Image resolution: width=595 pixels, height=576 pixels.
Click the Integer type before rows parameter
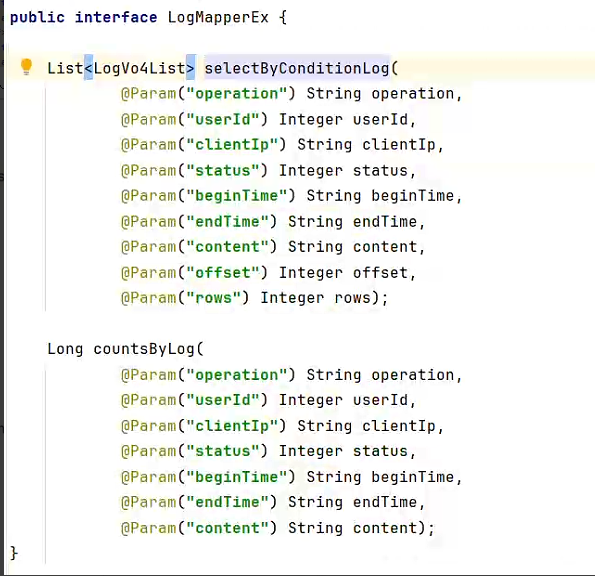[x=292, y=298]
